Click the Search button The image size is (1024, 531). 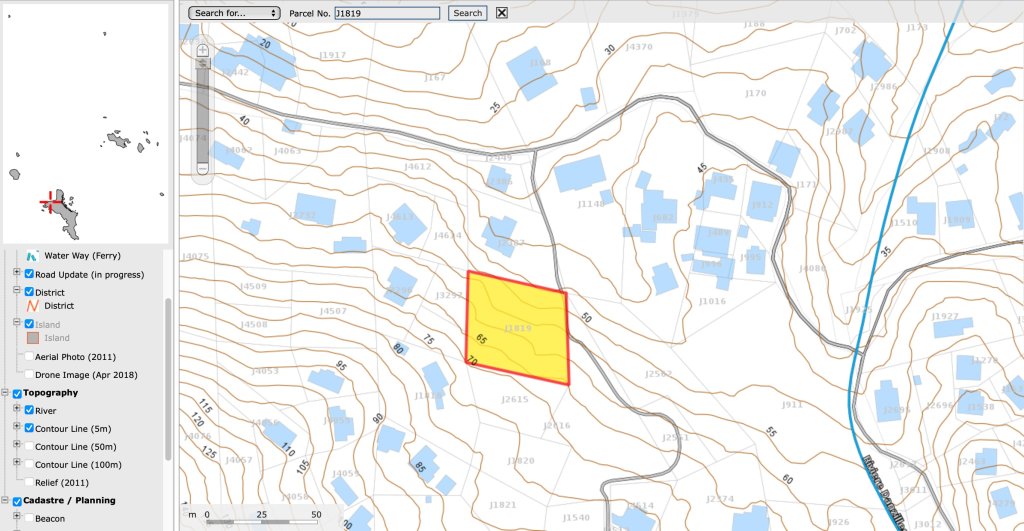(467, 13)
